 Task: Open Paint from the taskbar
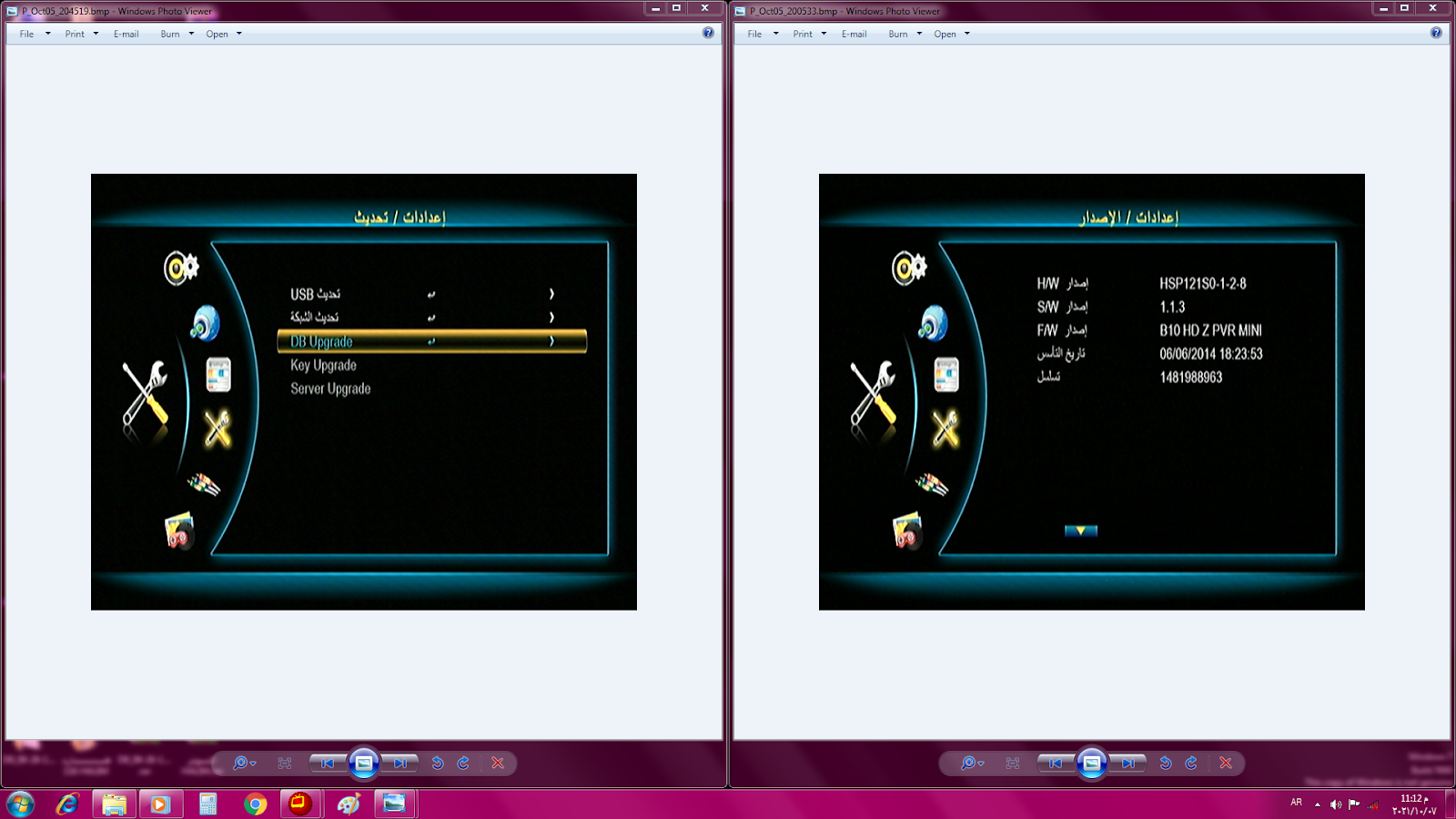click(x=349, y=804)
